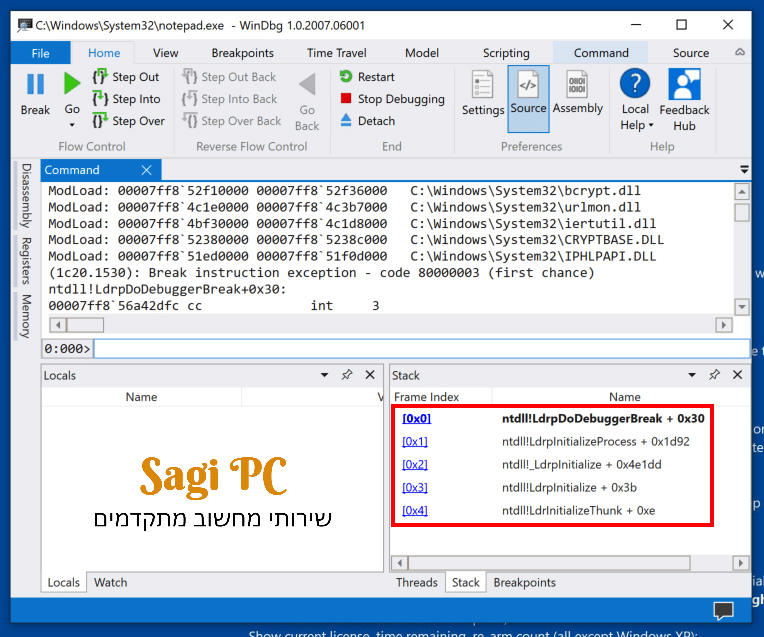Click the Step Into button
Viewport: 764px width, 637px height.
[127, 99]
